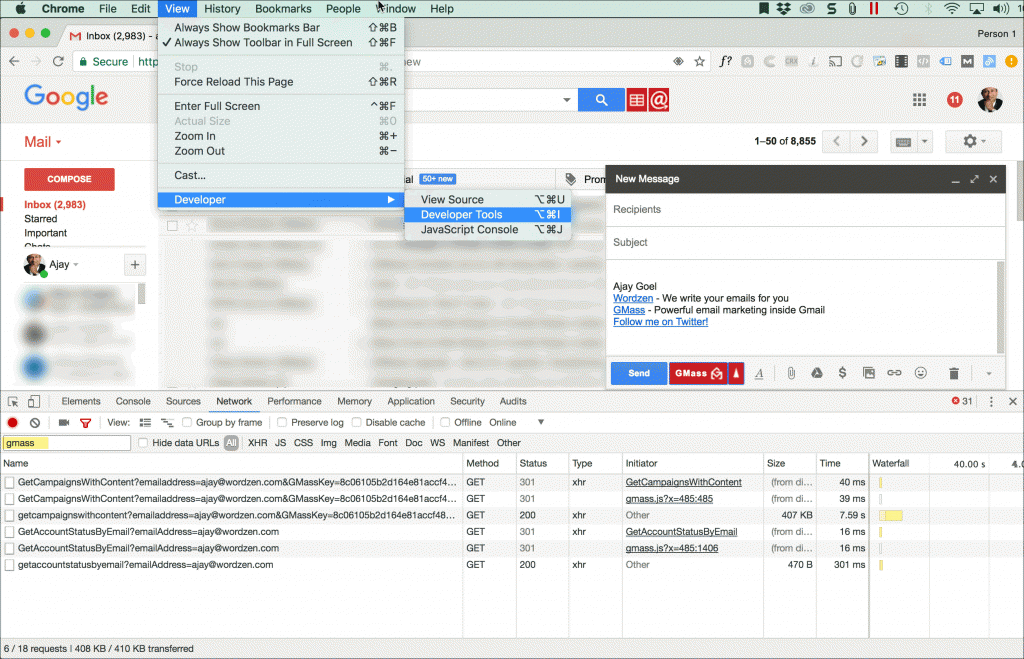Select Developer Tools menu item
This screenshot has height=659, width=1024.
488,214
